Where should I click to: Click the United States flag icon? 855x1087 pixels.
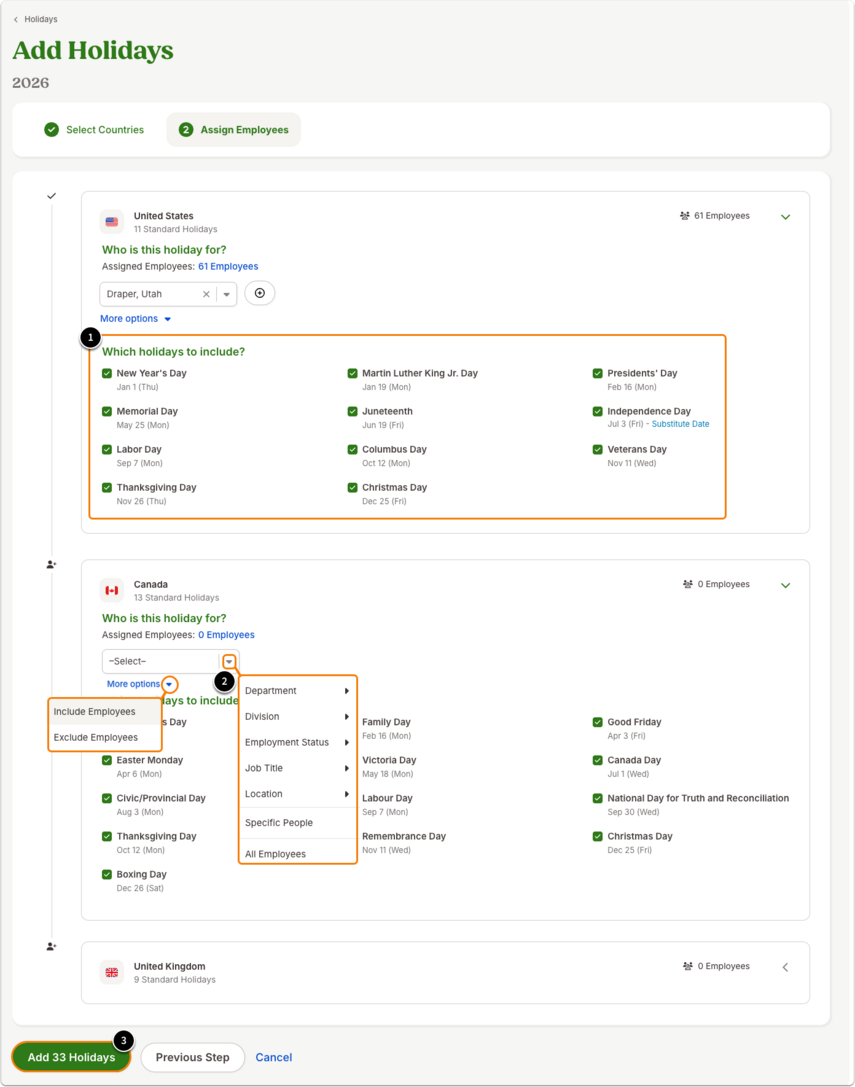click(112, 222)
